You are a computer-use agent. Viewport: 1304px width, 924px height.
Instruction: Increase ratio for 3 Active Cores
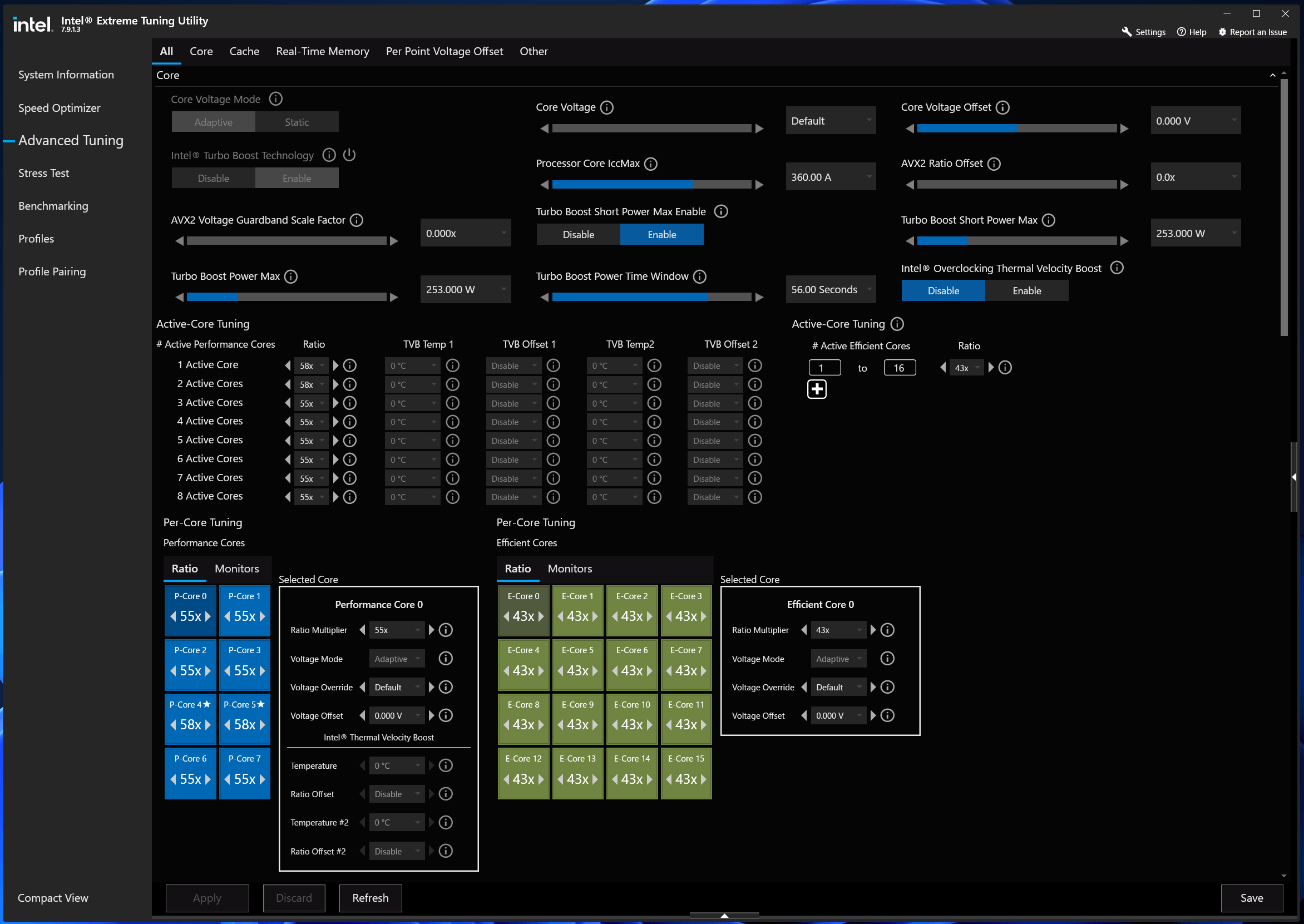click(x=335, y=403)
